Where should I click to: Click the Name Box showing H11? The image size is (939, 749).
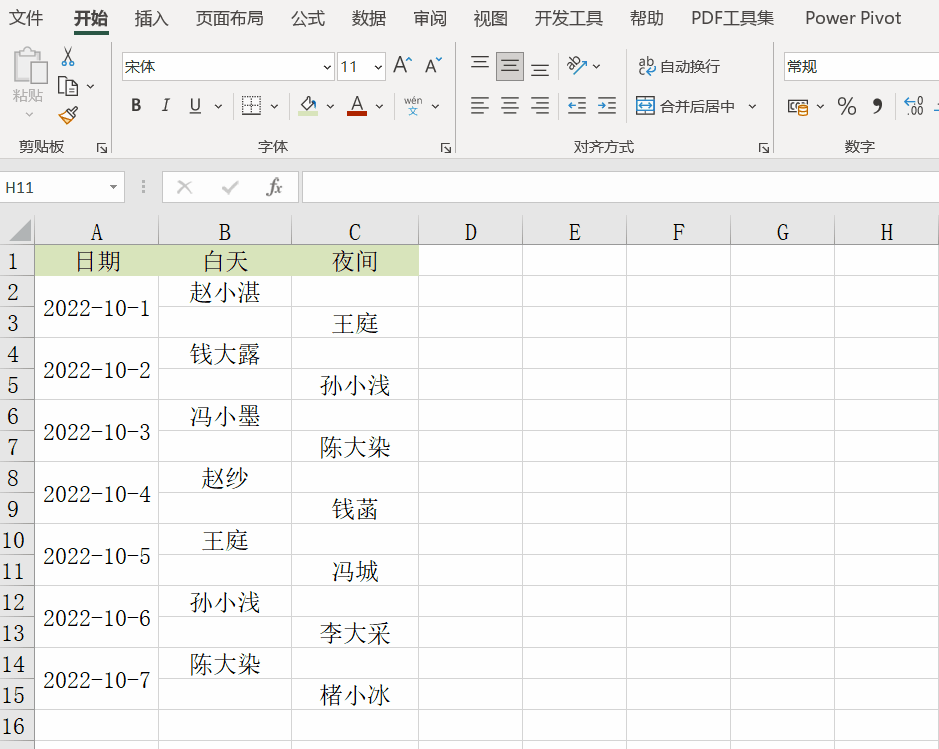[55, 187]
